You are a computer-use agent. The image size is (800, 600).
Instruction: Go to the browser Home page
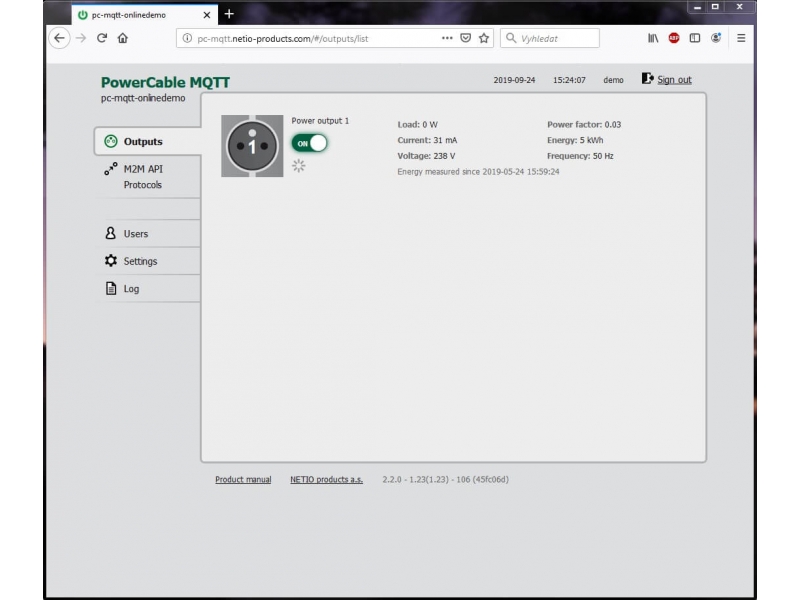[122, 38]
